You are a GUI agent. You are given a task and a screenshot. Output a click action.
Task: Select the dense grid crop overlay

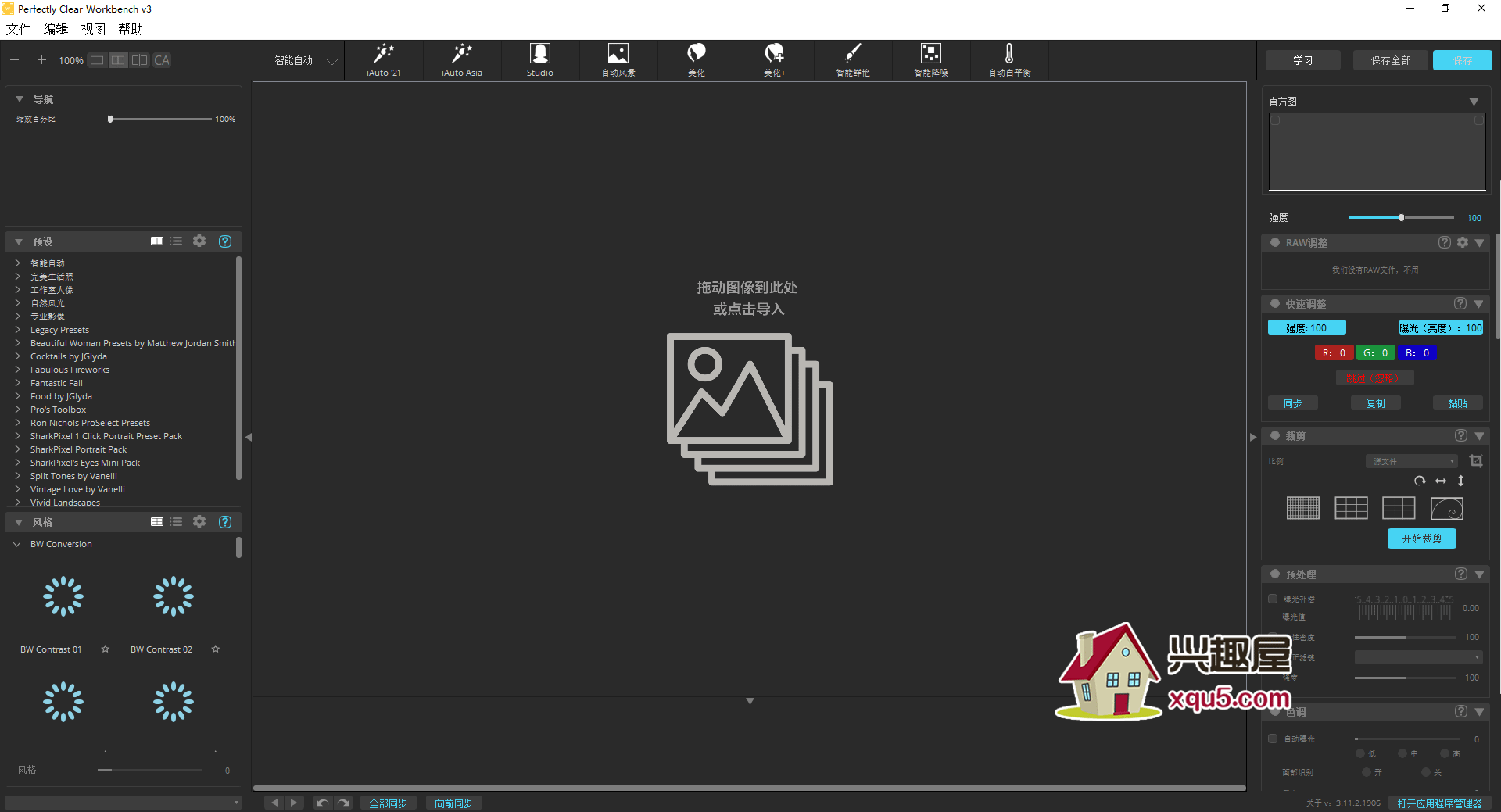point(1303,508)
